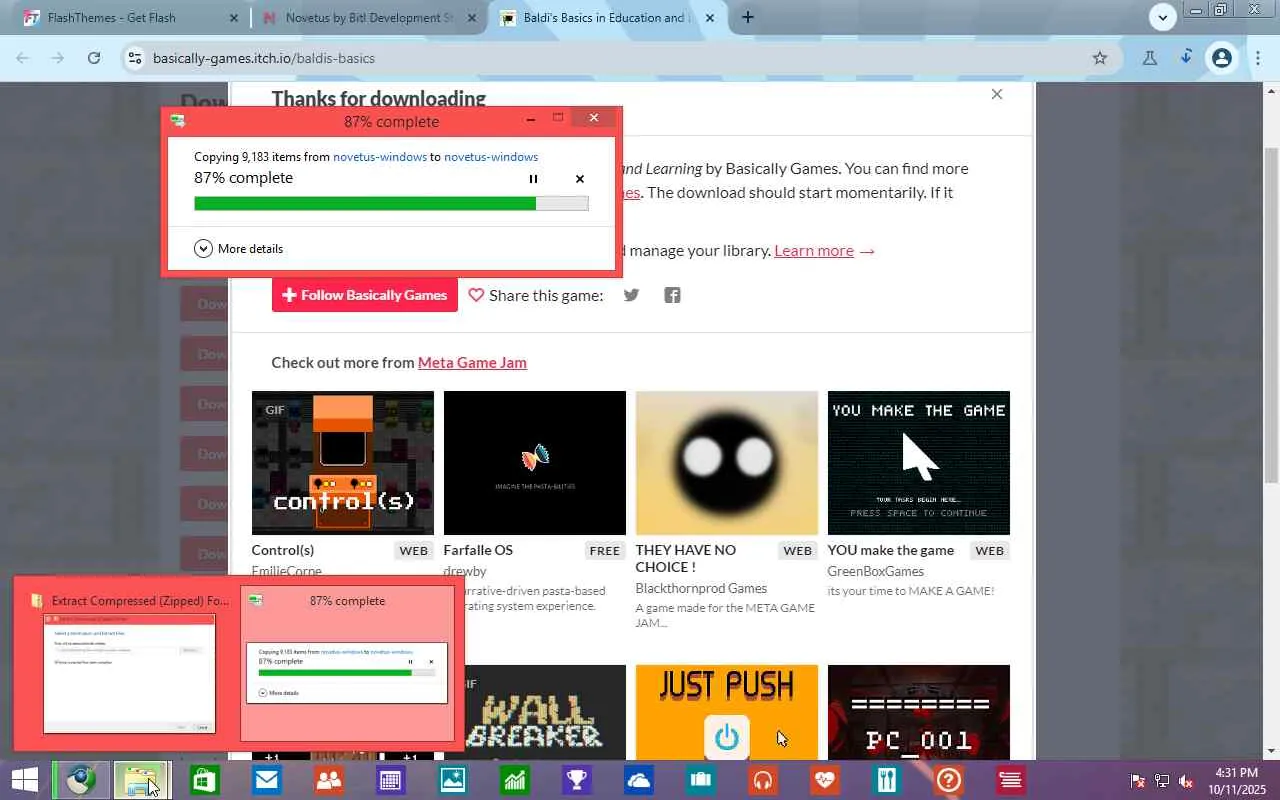Open the PC_001 game thumbnail
This screenshot has height=800, width=1280.
[x=919, y=712]
